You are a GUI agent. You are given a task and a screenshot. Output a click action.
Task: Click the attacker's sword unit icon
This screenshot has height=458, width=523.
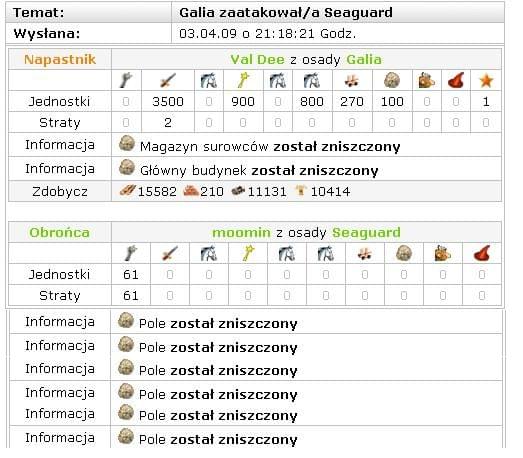(168, 80)
